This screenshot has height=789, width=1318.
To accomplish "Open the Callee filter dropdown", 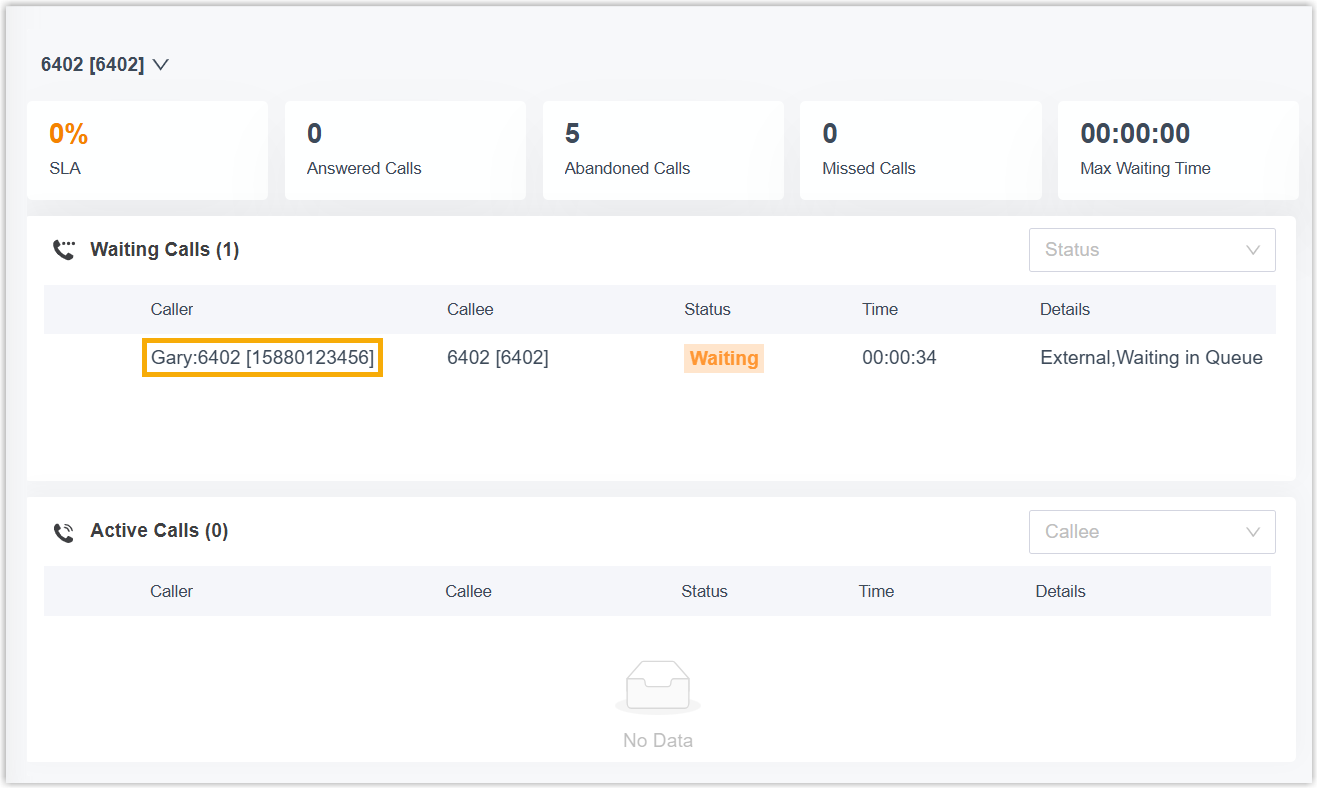I will pyautogui.click(x=1151, y=532).
